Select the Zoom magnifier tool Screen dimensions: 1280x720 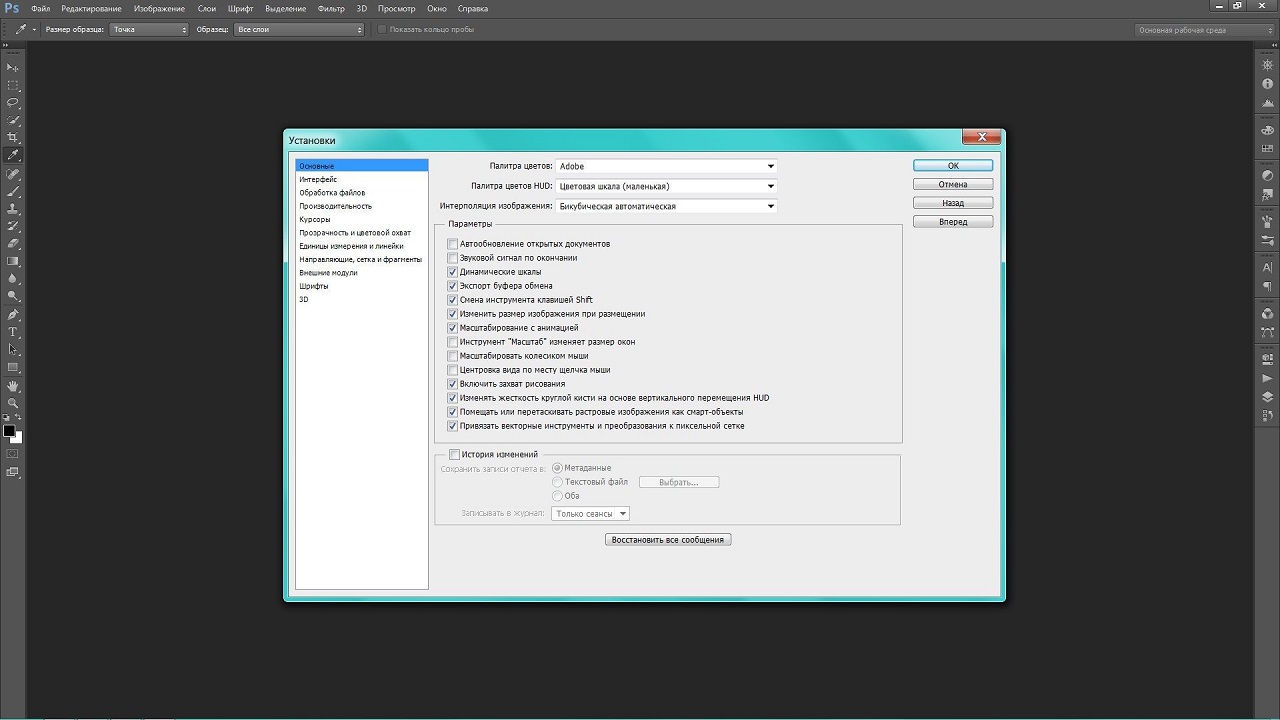click(x=13, y=403)
